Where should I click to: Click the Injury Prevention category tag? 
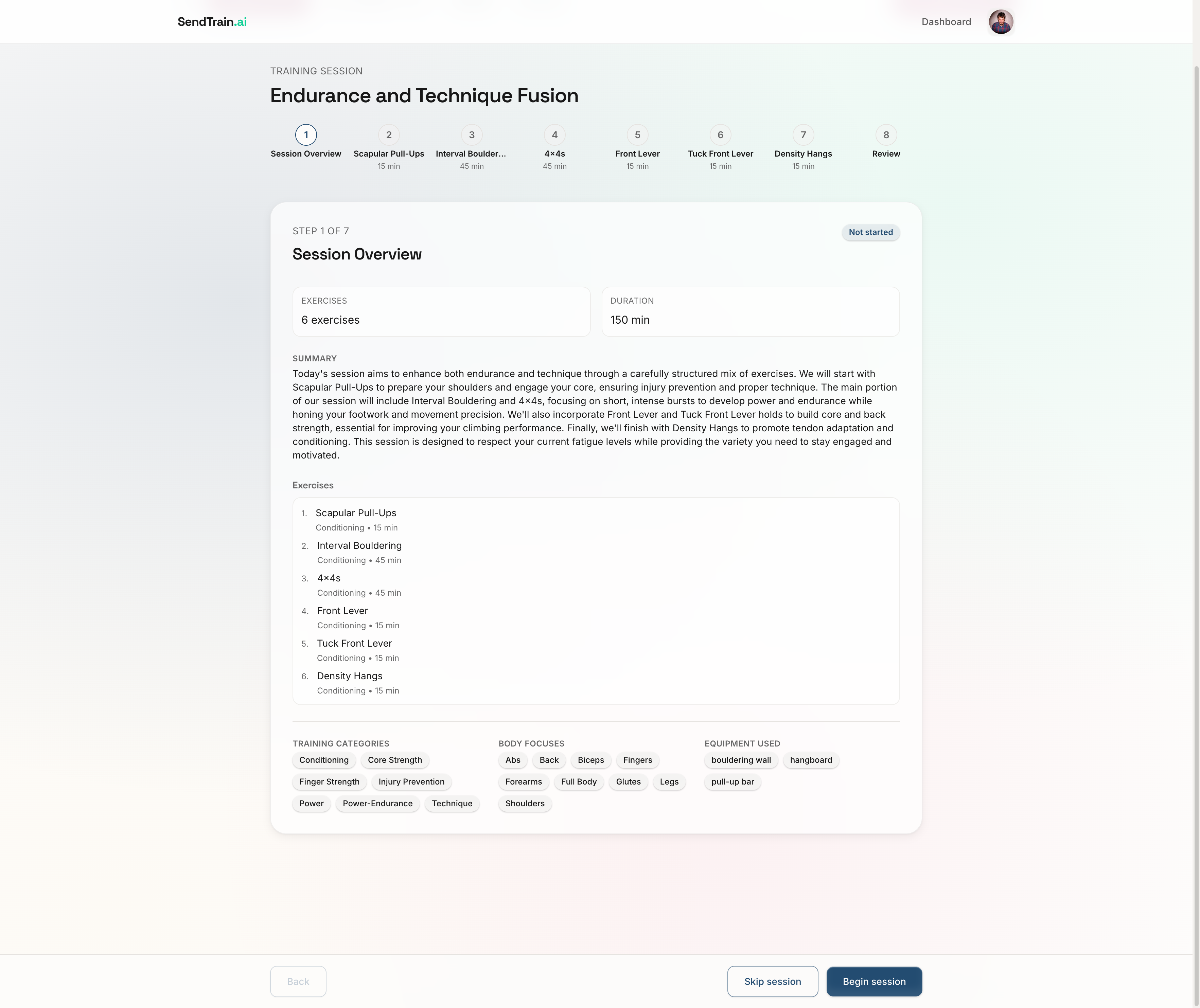pyautogui.click(x=411, y=782)
